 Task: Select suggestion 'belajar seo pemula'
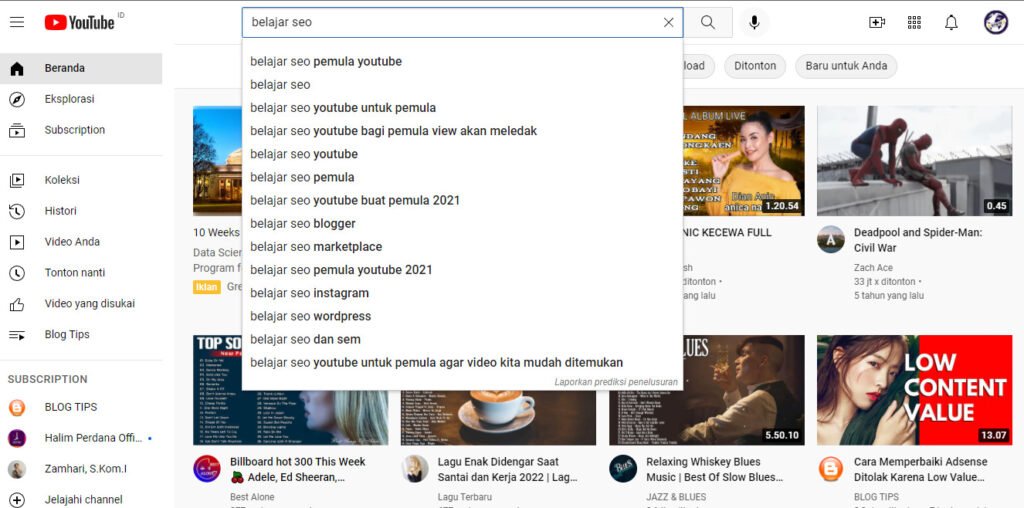[x=462, y=178]
